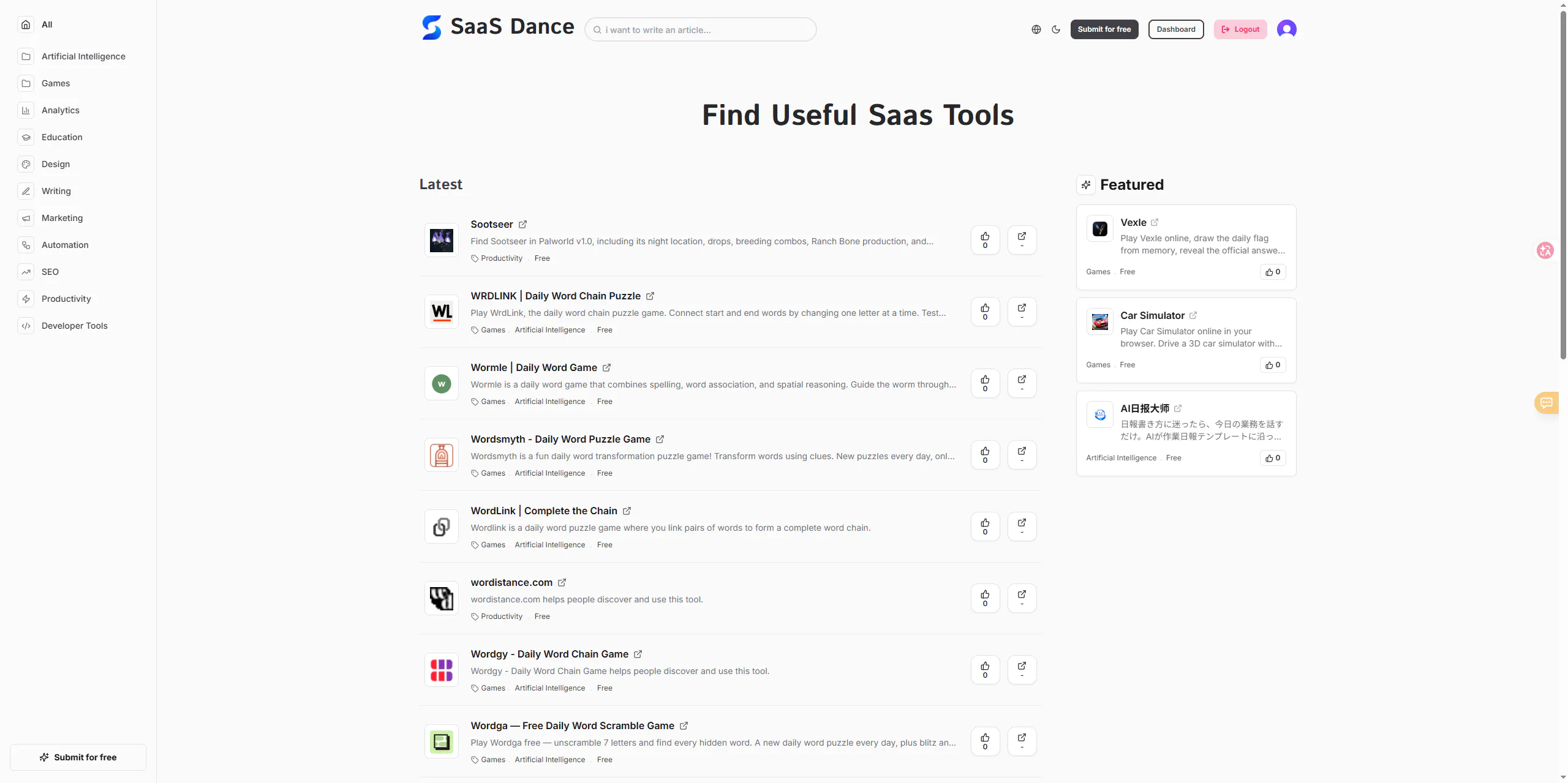
Task: Upvote Wordgy Daily Word Chain Game
Action: click(985, 670)
